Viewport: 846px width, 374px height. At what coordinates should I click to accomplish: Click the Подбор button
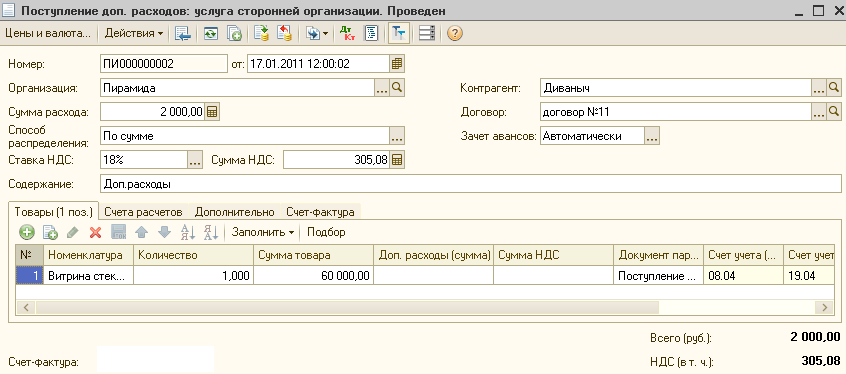(326, 233)
